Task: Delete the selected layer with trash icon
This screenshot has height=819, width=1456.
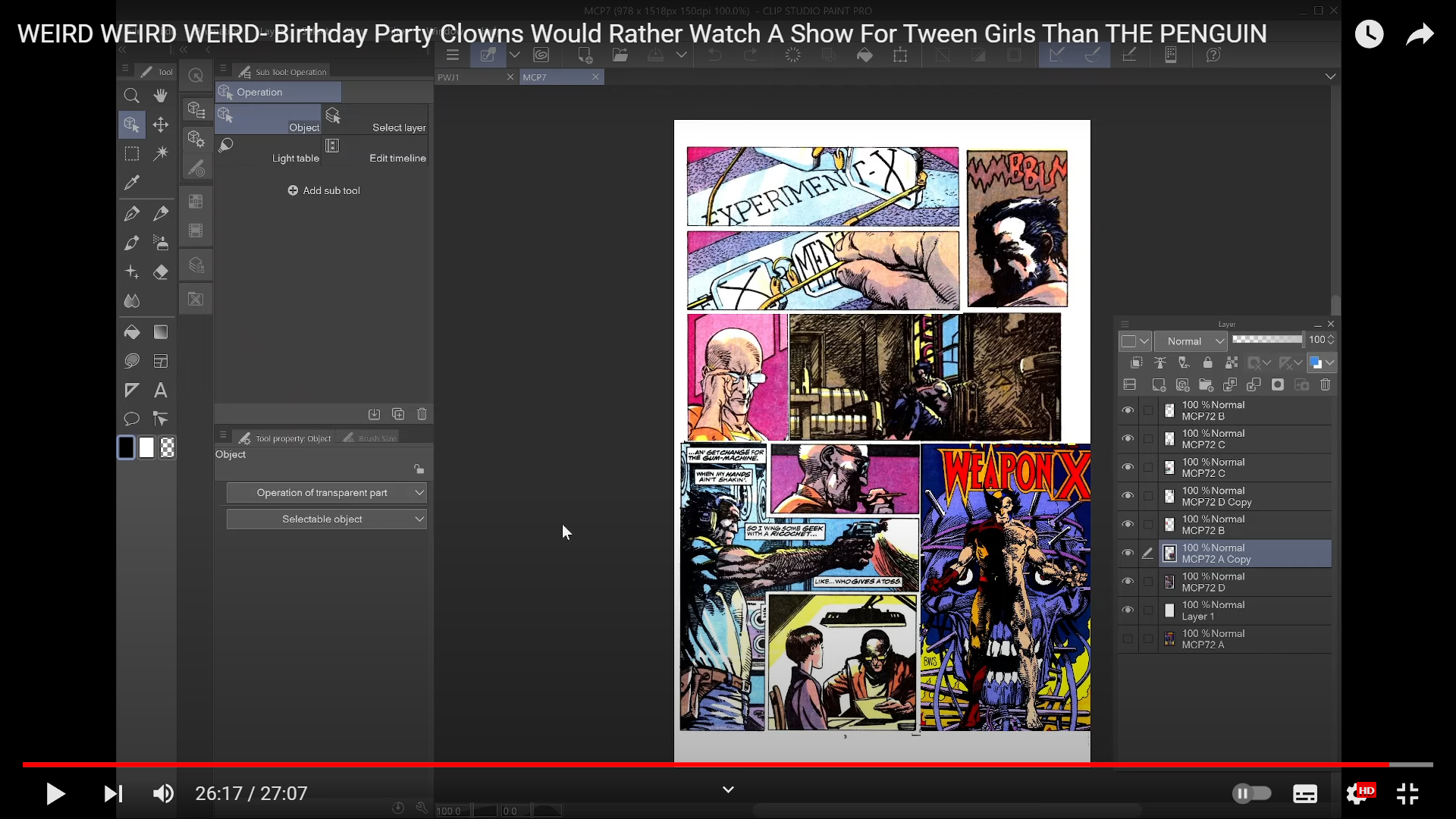Action: (1326, 385)
